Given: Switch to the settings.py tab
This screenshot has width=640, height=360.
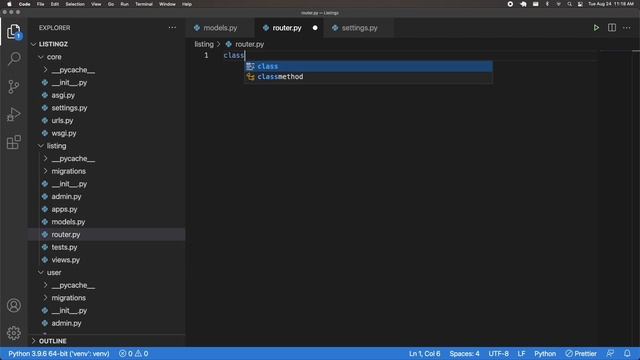Looking at the screenshot, I should pos(359,28).
